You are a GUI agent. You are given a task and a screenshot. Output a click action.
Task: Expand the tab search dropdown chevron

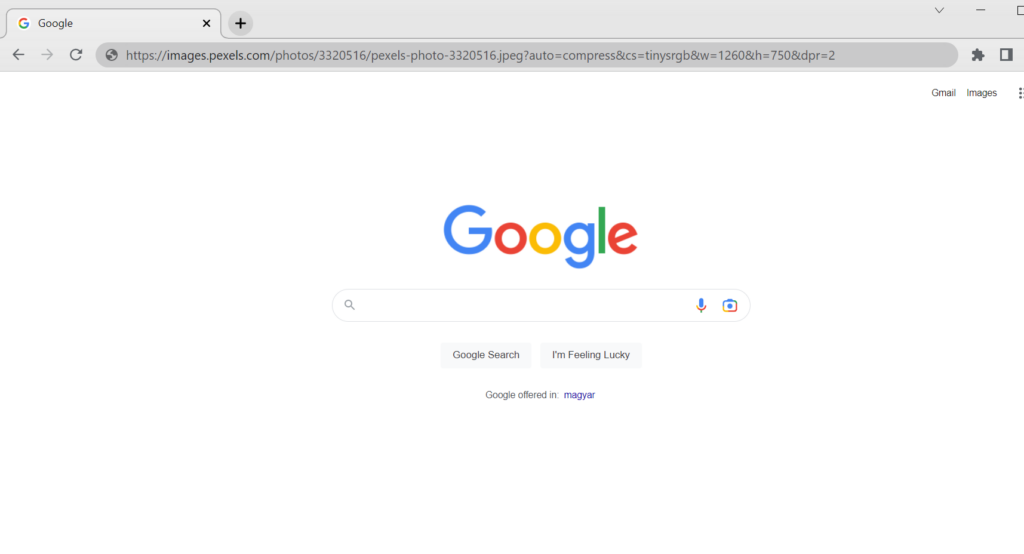point(939,10)
